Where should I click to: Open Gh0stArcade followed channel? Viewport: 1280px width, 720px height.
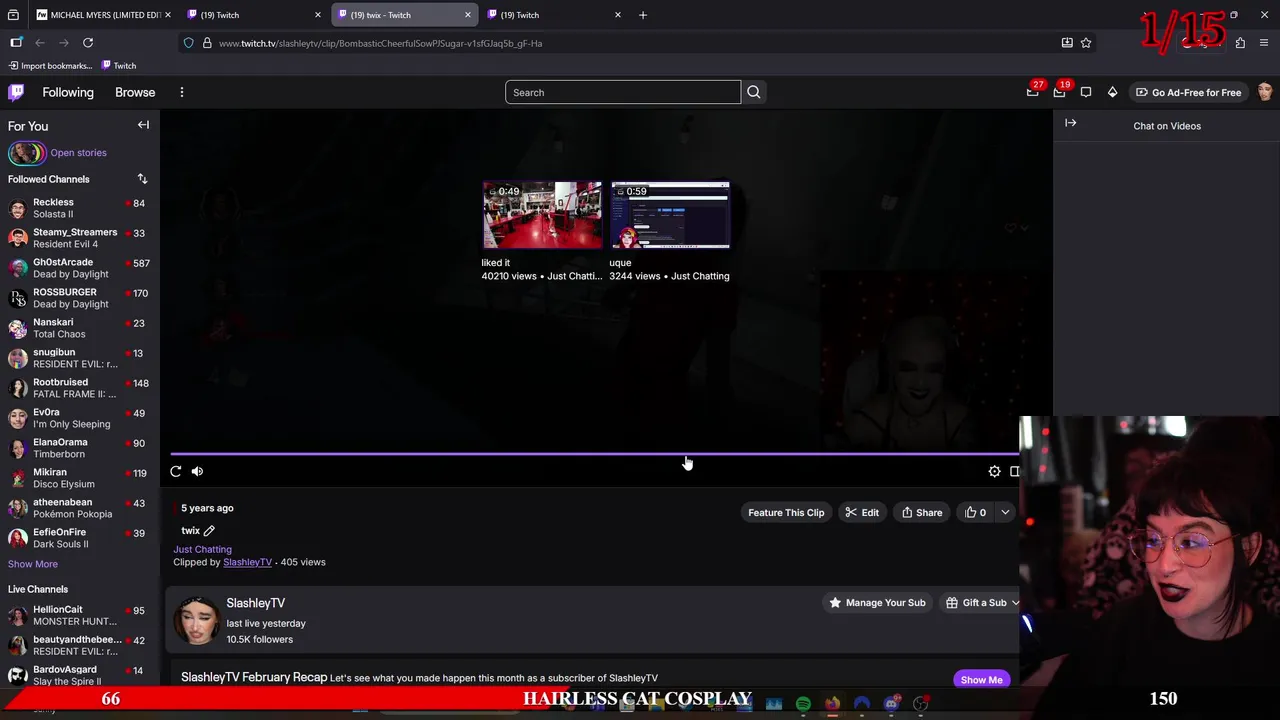(80, 268)
